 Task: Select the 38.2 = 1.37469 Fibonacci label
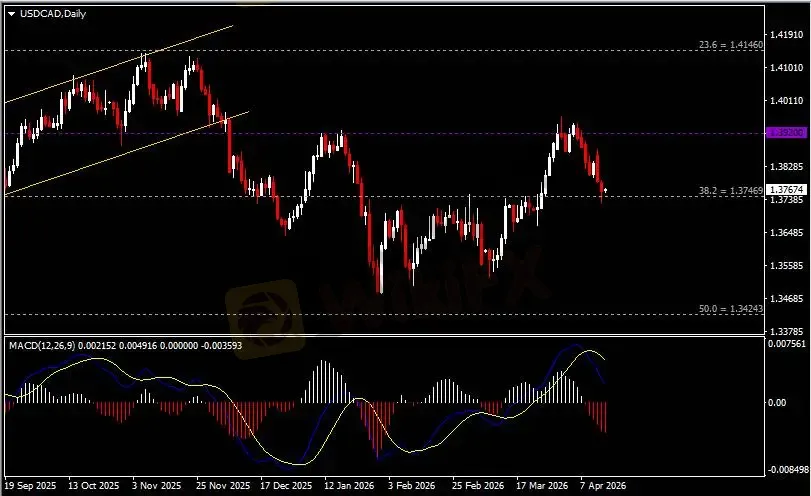729,190
